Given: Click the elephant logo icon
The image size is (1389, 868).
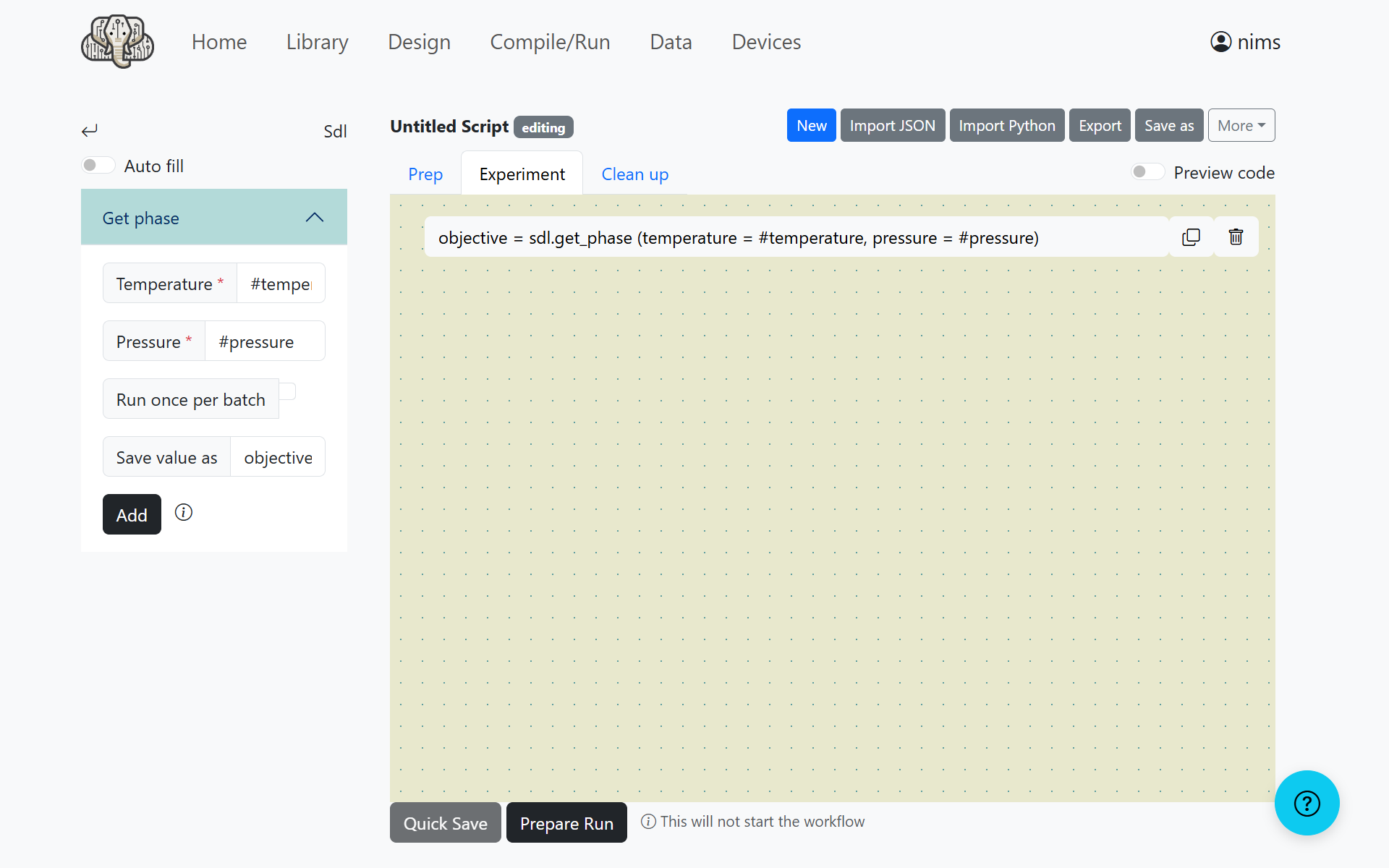Looking at the screenshot, I should (117, 42).
